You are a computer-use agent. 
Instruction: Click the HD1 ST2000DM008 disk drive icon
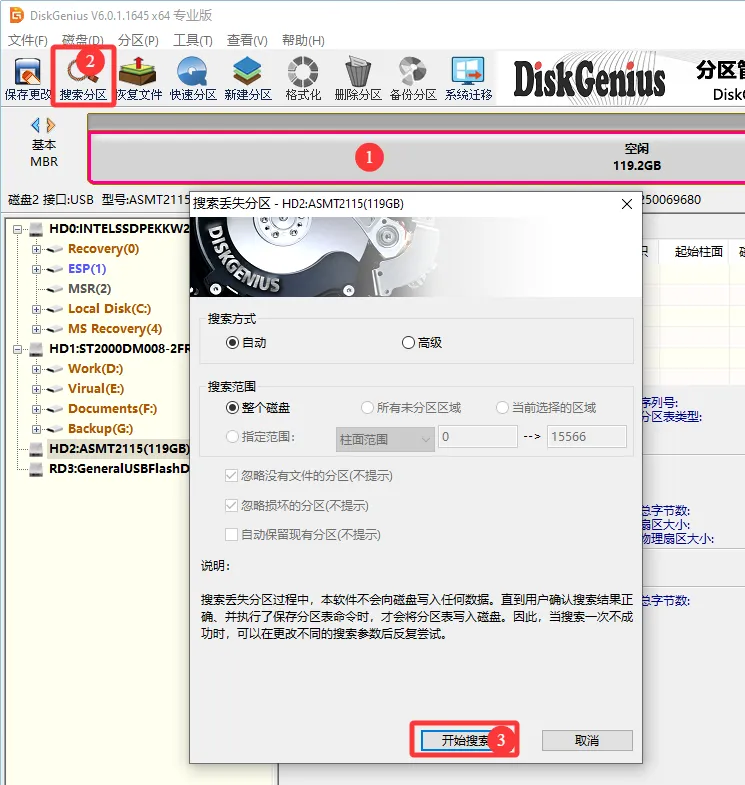pyautogui.click(x=36, y=349)
